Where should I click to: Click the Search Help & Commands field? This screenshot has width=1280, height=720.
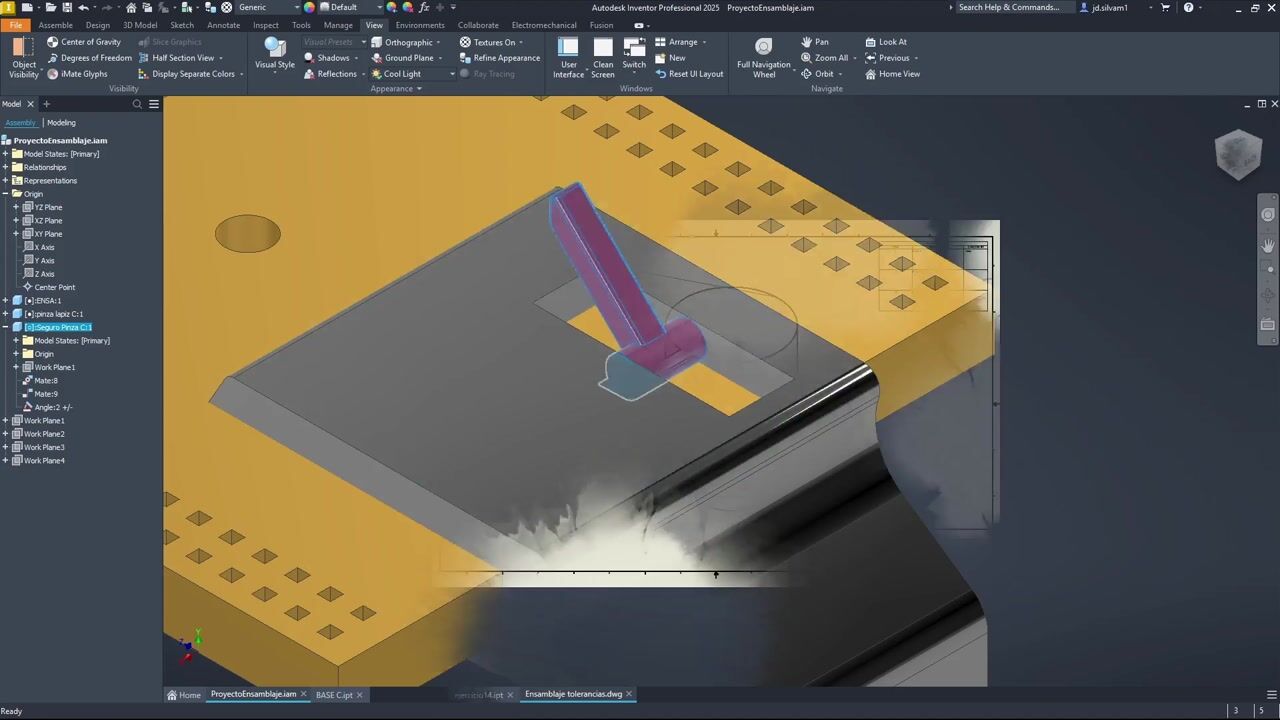point(1008,7)
